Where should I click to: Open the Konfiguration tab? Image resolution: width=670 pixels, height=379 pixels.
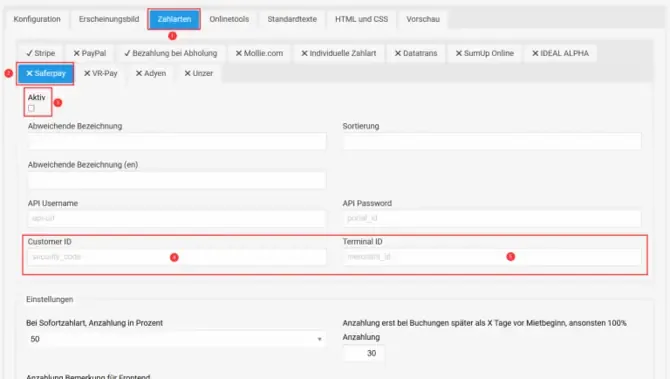click(37, 19)
